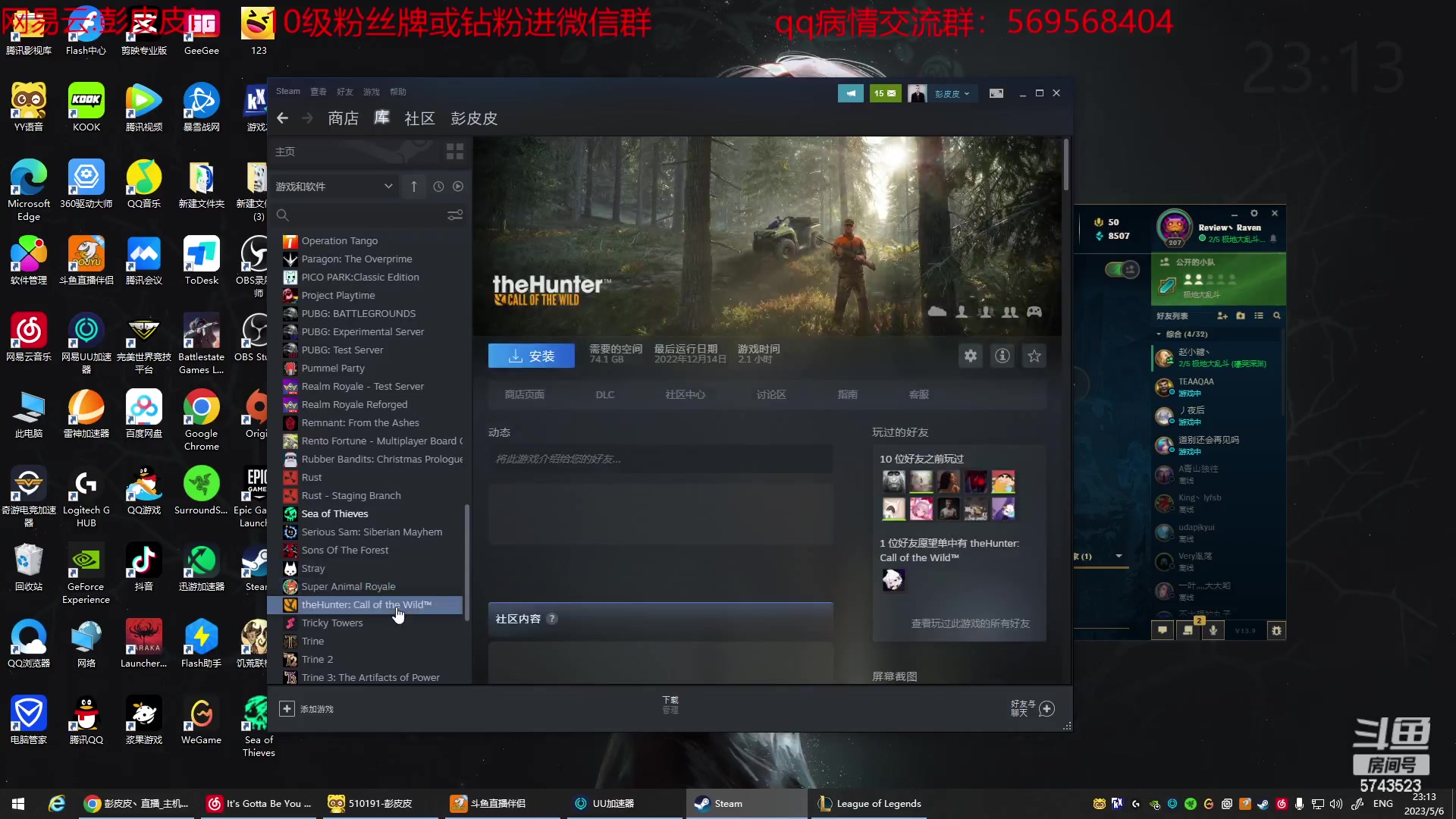The height and width of the screenshot is (819, 1456).
Task: Open advanced library filter options icon
Action: pos(455,215)
